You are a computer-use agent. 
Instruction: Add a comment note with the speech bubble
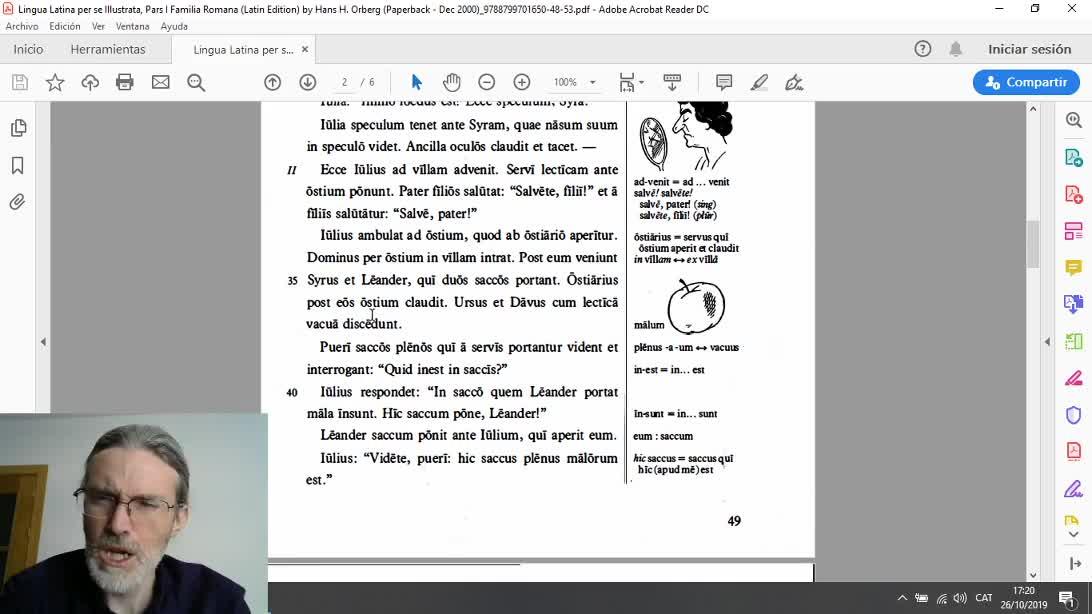click(724, 82)
